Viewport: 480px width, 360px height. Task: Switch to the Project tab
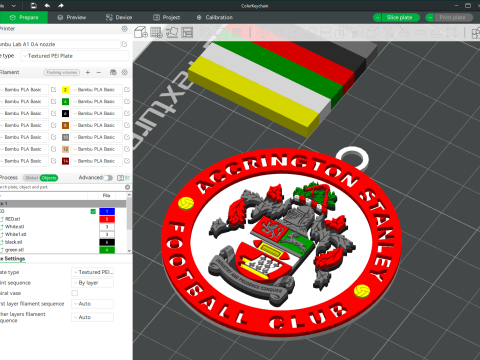167,17
